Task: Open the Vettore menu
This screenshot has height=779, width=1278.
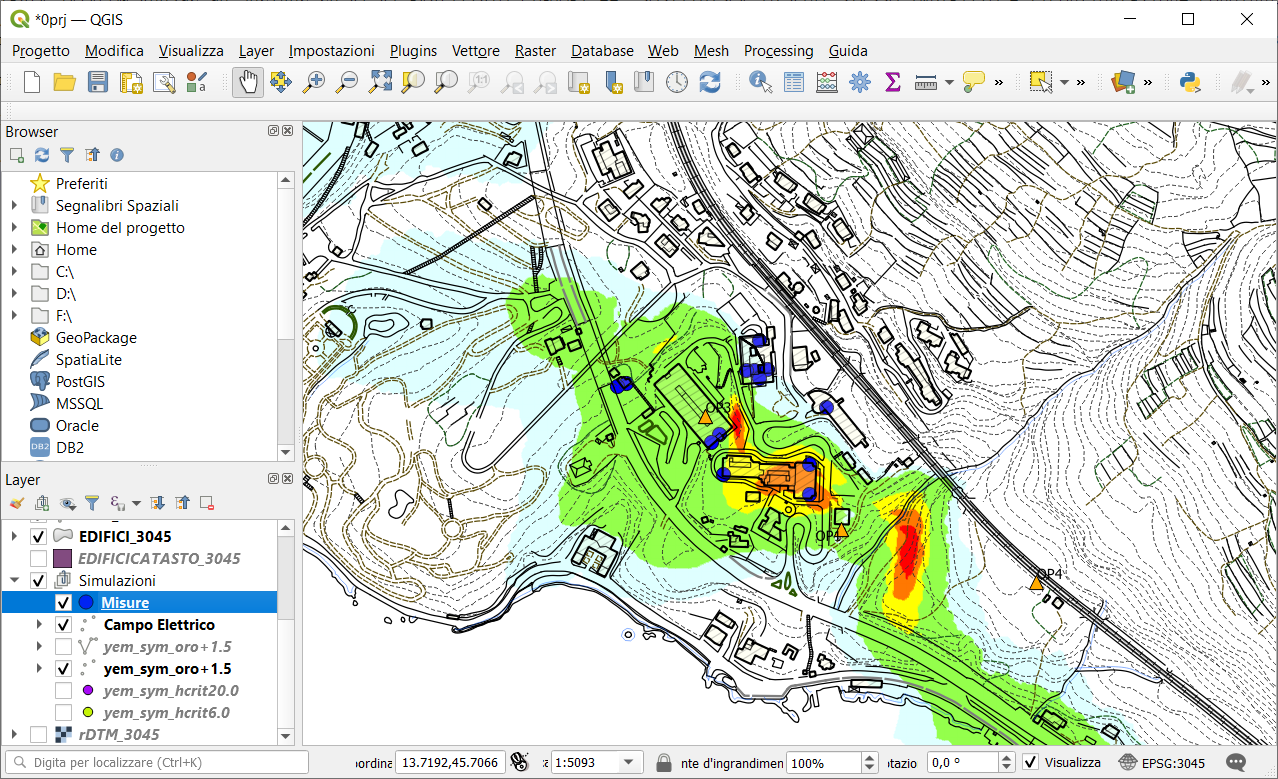Action: pos(475,51)
